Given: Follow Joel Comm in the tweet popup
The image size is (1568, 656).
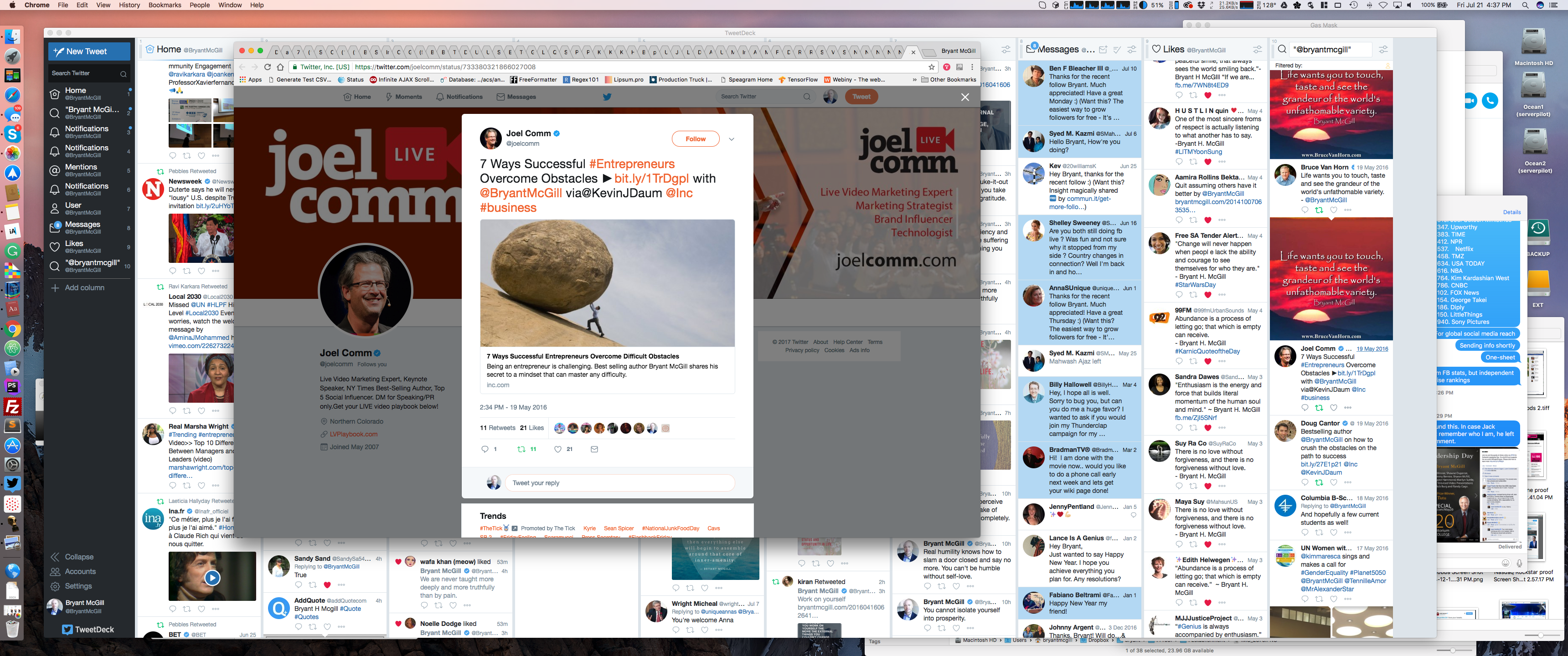Looking at the screenshot, I should (695, 139).
